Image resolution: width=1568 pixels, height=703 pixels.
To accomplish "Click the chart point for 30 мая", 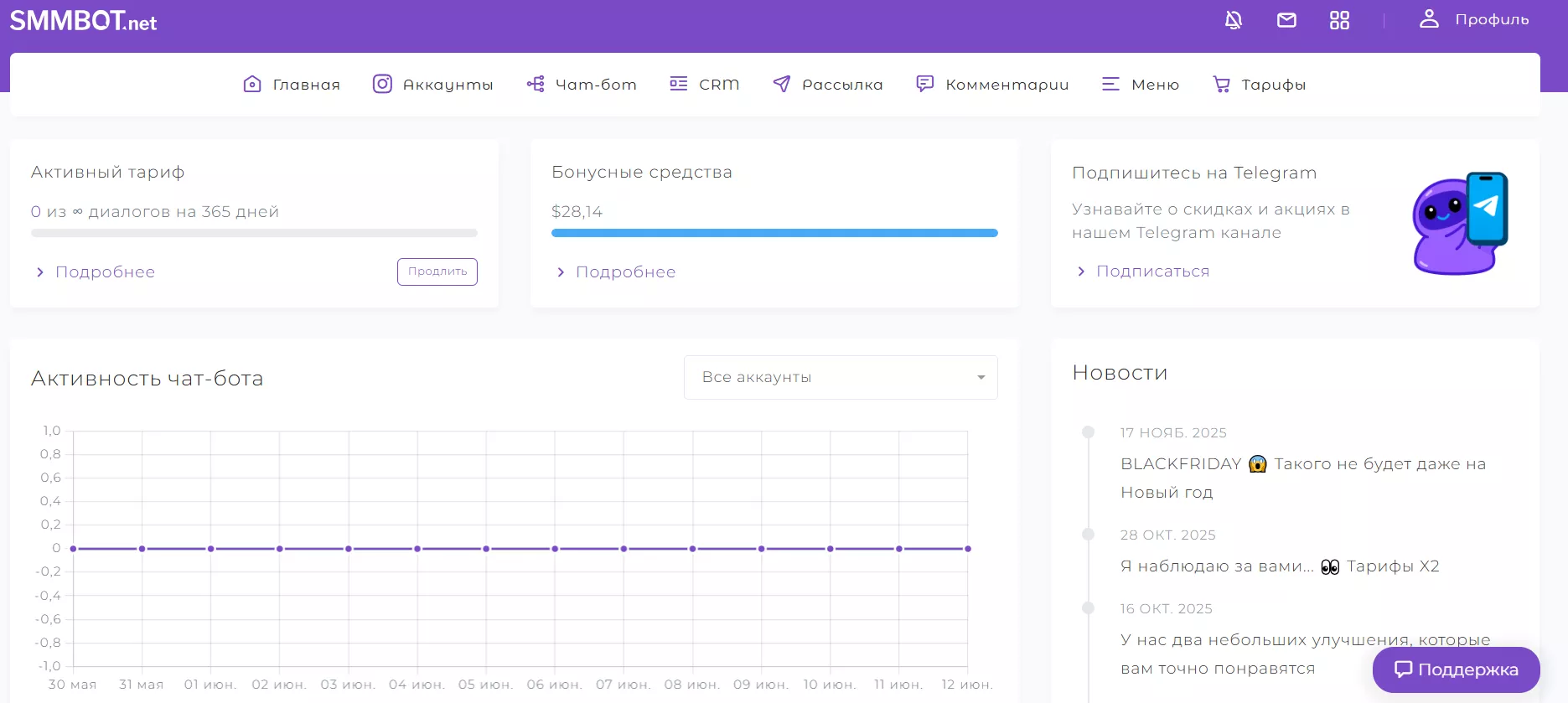I will tap(73, 549).
